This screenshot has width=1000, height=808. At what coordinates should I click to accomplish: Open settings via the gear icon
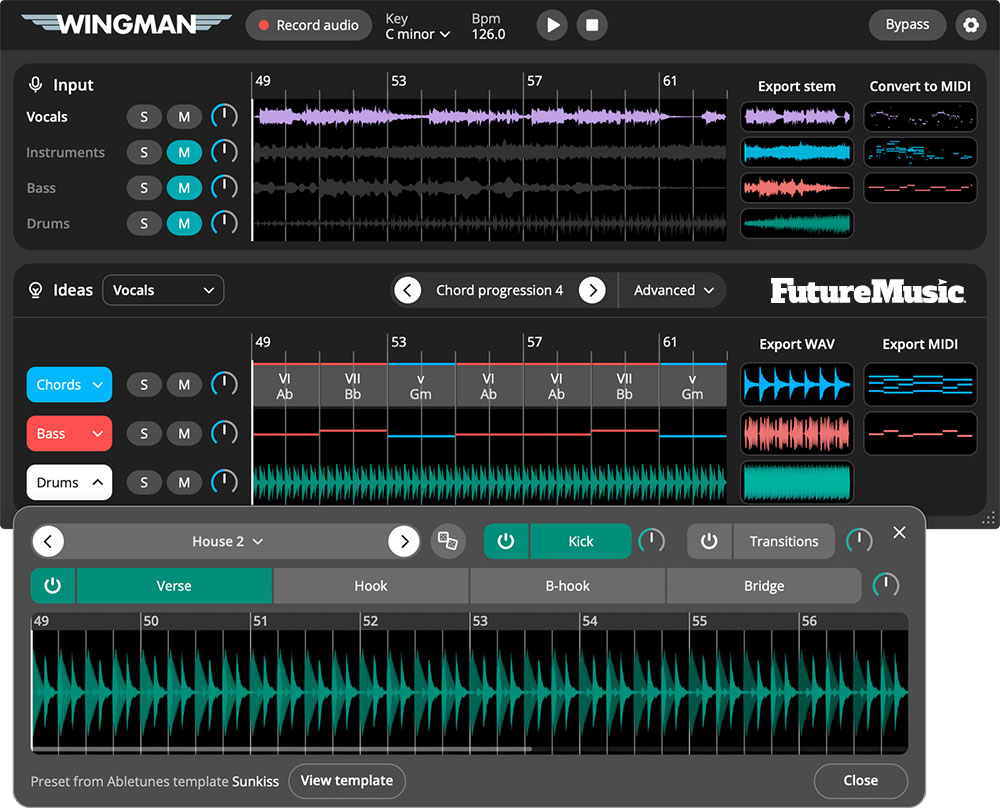pyautogui.click(x=971, y=25)
